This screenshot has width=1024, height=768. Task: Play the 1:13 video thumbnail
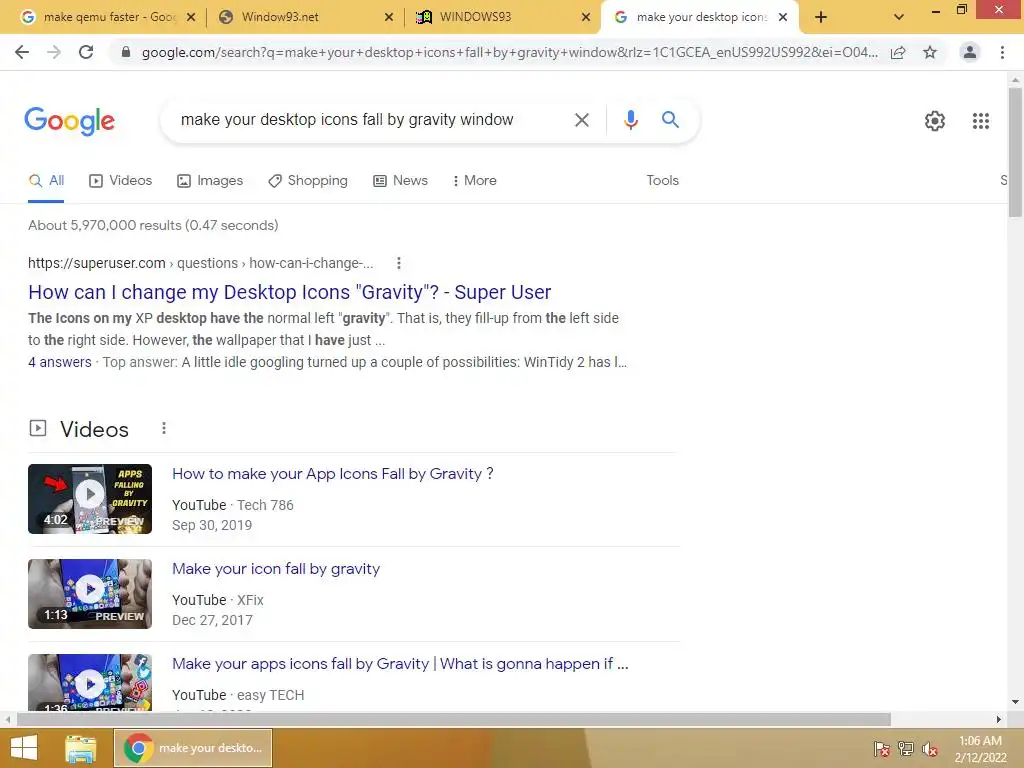90,594
